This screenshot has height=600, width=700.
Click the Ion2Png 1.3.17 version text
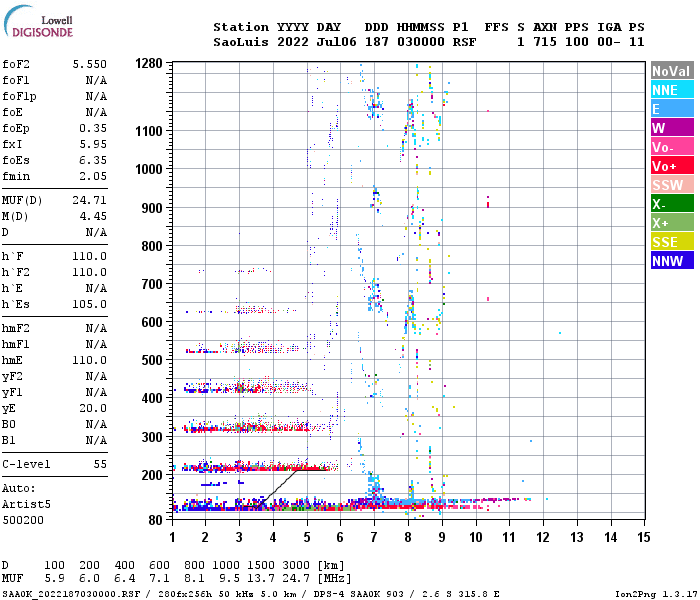[x=656, y=594]
